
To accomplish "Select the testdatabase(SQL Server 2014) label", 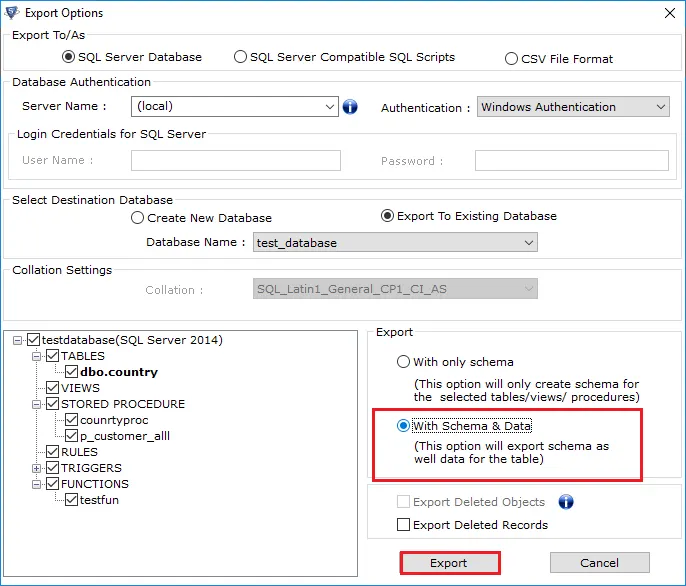I will pyautogui.click(x=132, y=340).
